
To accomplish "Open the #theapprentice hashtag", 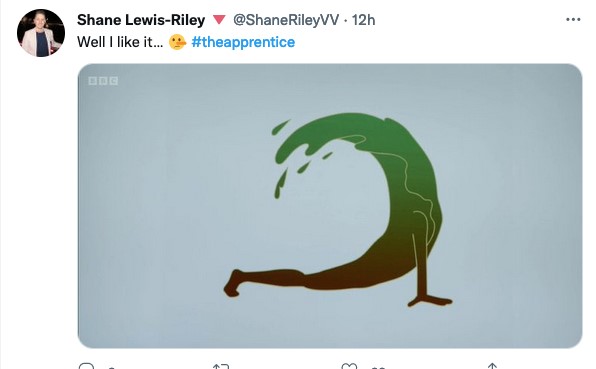I will coord(243,42).
